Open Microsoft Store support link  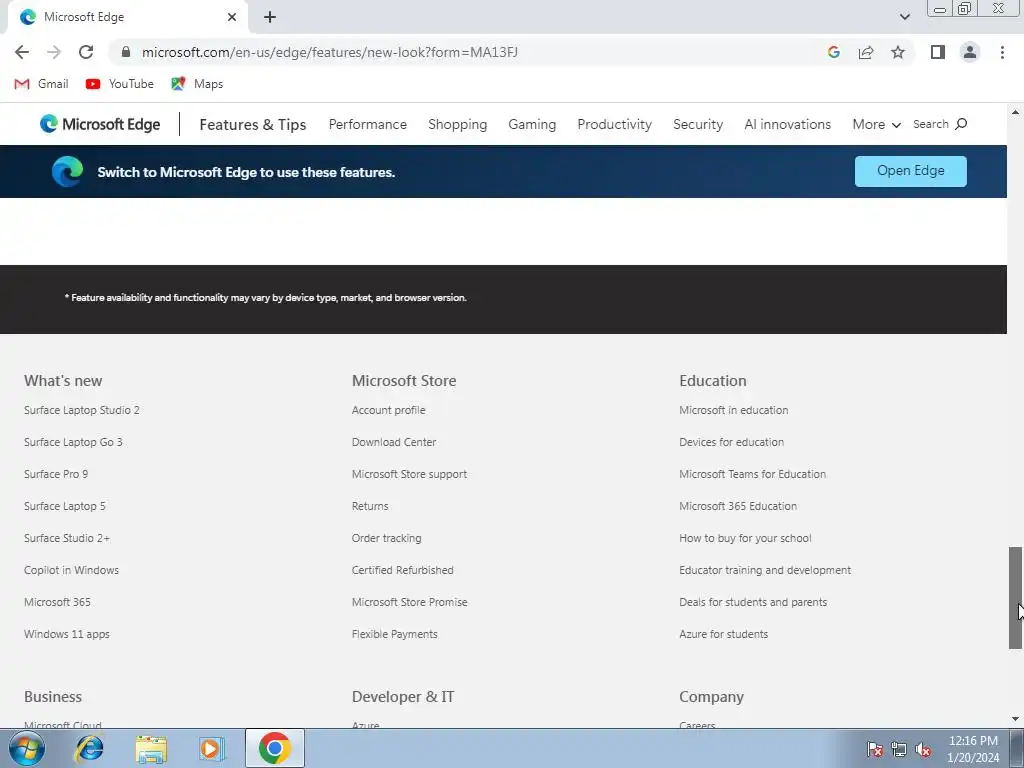coord(409,474)
